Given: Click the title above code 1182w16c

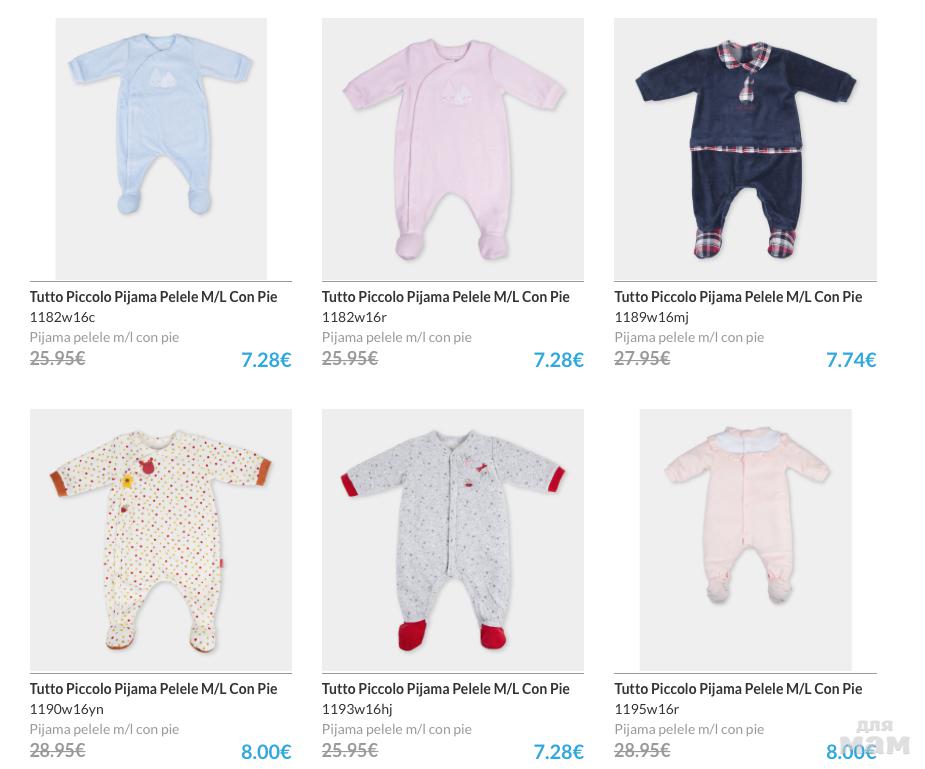Looking at the screenshot, I should coord(153,297).
